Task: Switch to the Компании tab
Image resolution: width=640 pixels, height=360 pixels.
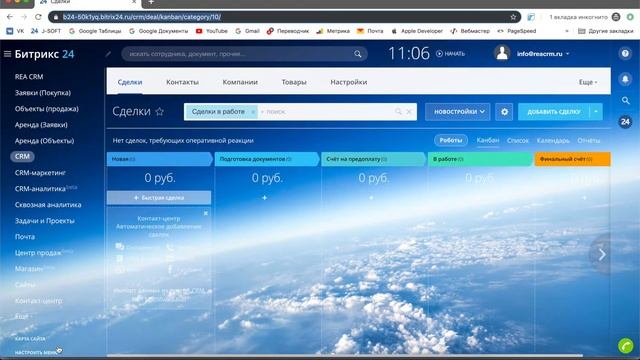Action: (240, 82)
